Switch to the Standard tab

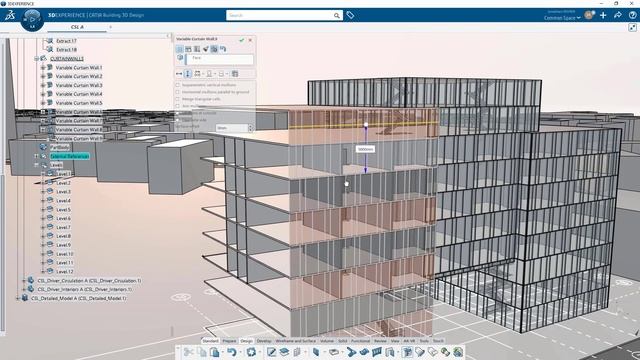click(x=210, y=341)
